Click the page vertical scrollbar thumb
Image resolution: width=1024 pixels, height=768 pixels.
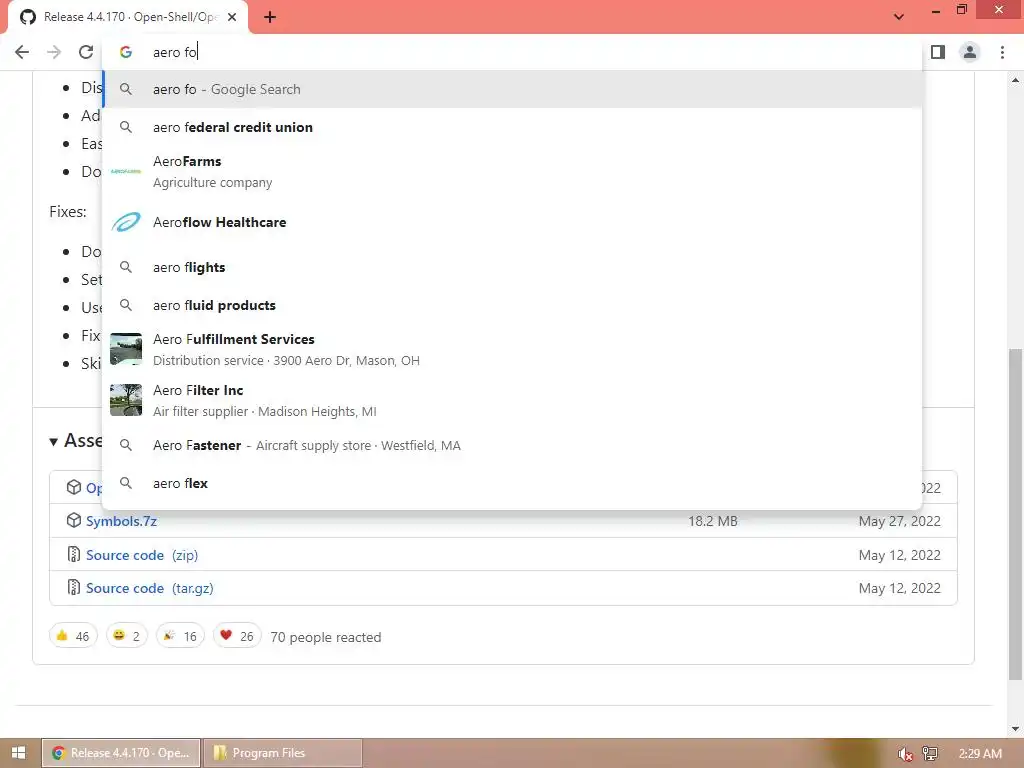(x=1015, y=515)
